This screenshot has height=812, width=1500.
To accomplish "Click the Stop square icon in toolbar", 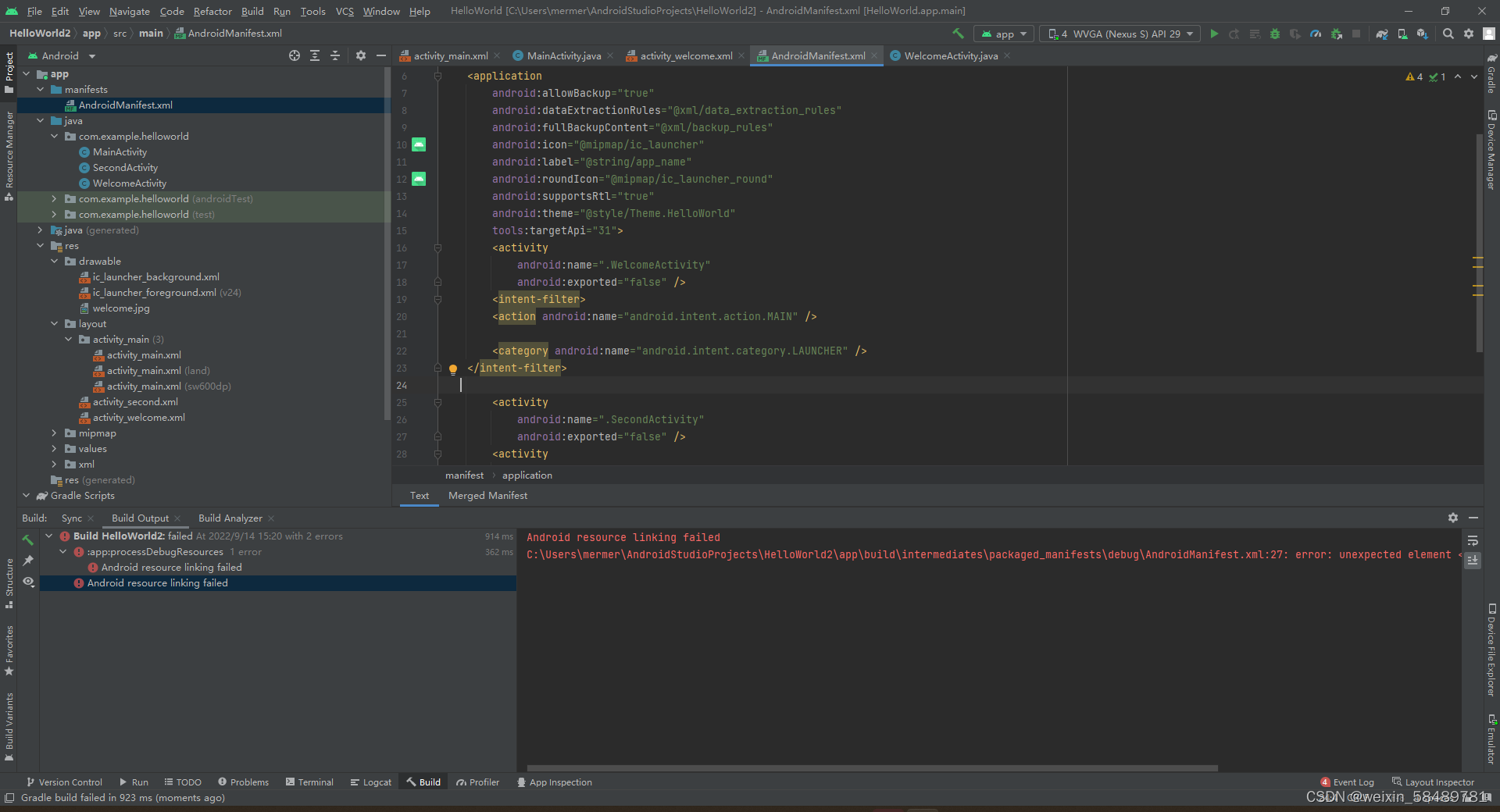I will pyautogui.click(x=1356, y=34).
